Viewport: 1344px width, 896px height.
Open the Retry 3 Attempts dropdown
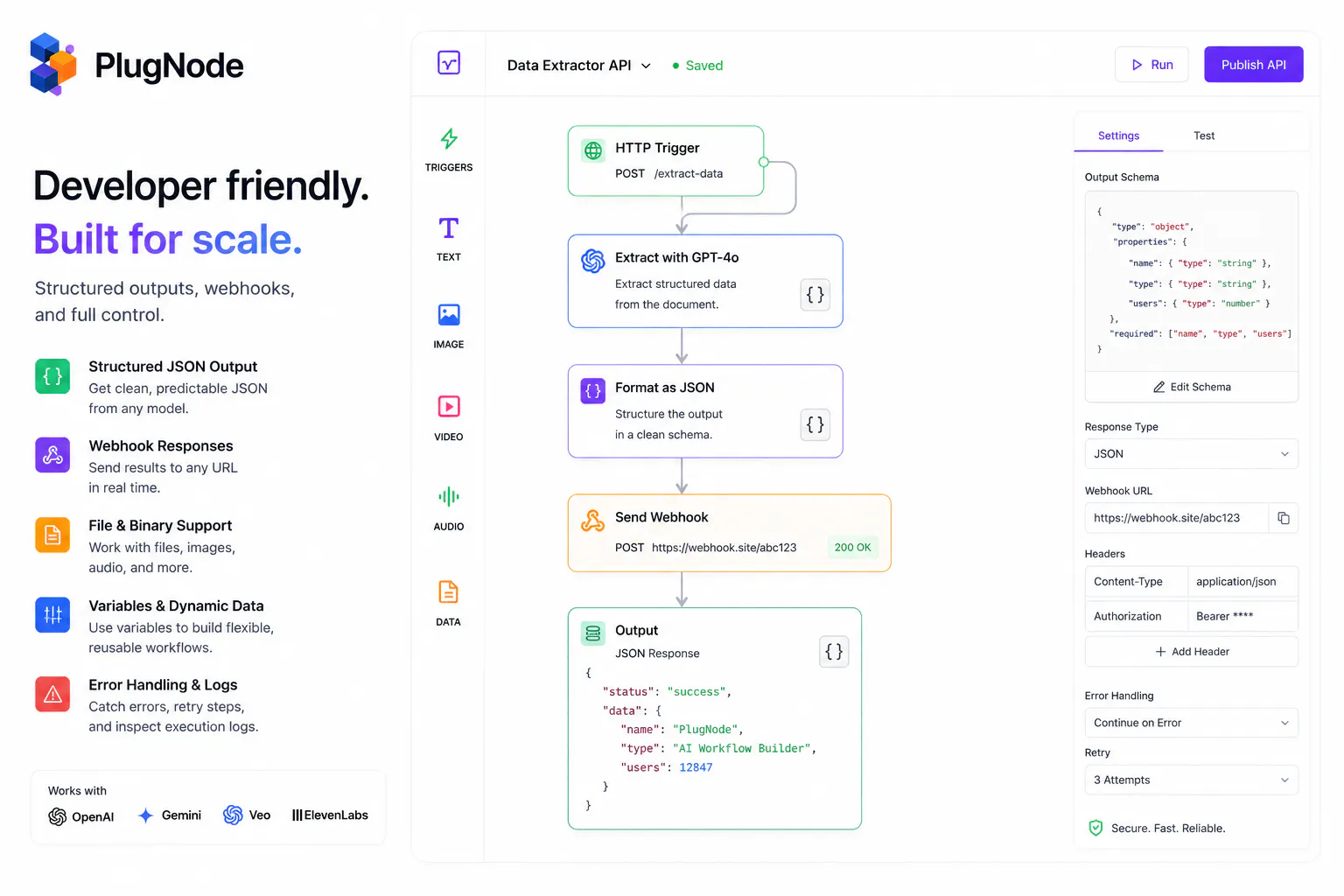coord(1192,780)
